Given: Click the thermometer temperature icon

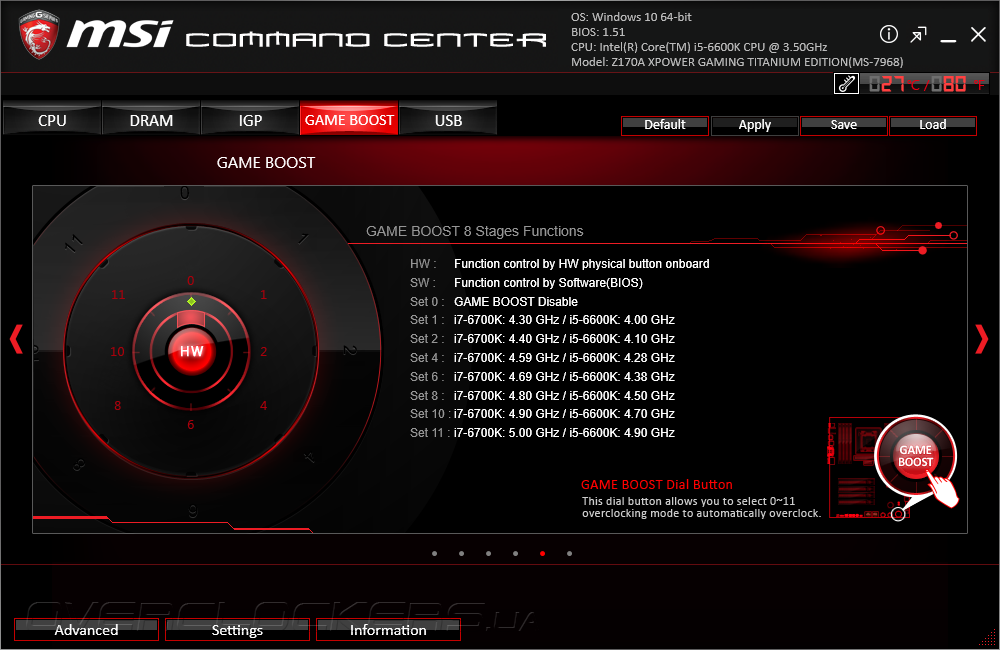Looking at the screenshot, I should (x=845, y=84).
